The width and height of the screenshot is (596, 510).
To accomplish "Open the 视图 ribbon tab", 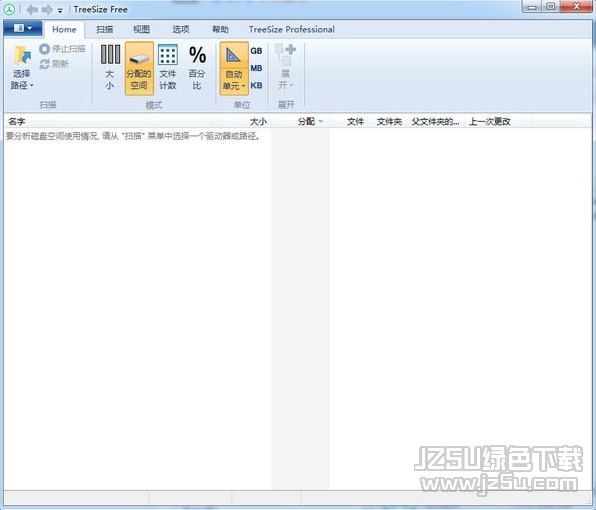I will (x=141, y=29).
